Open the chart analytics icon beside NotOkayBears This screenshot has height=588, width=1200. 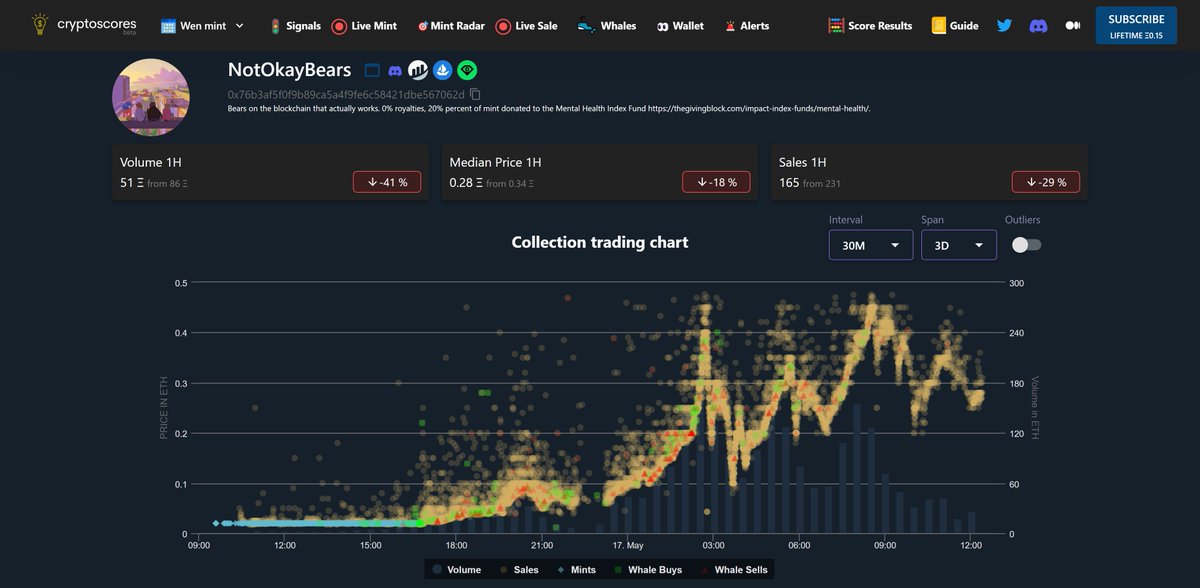[418, 70]
